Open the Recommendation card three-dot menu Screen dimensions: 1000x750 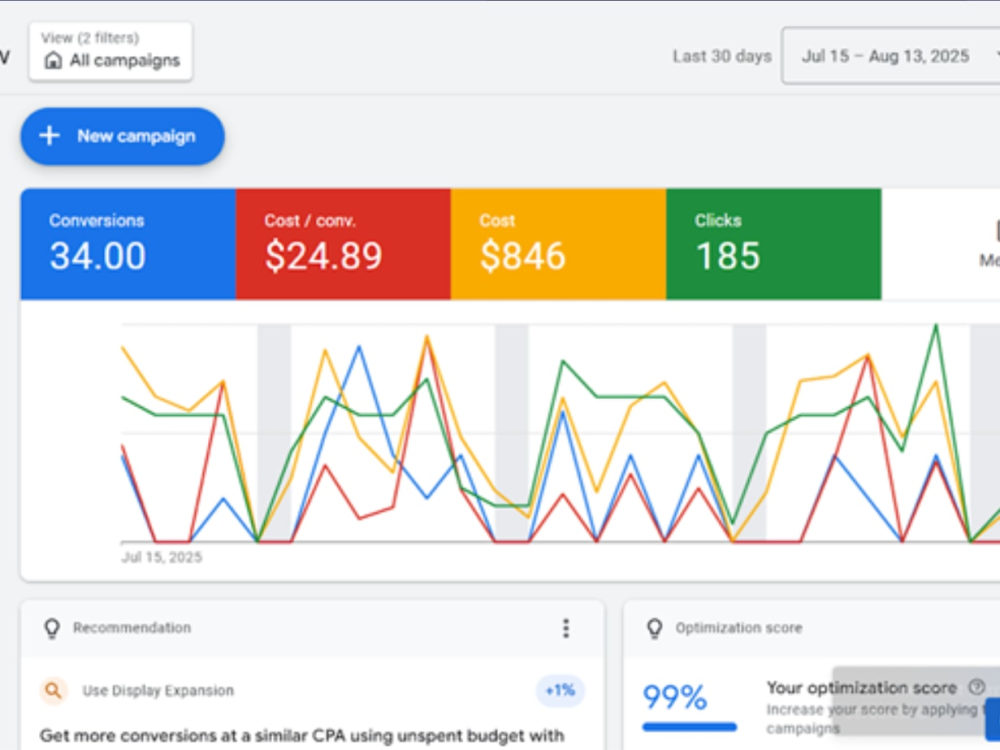(x=566, y=628)
